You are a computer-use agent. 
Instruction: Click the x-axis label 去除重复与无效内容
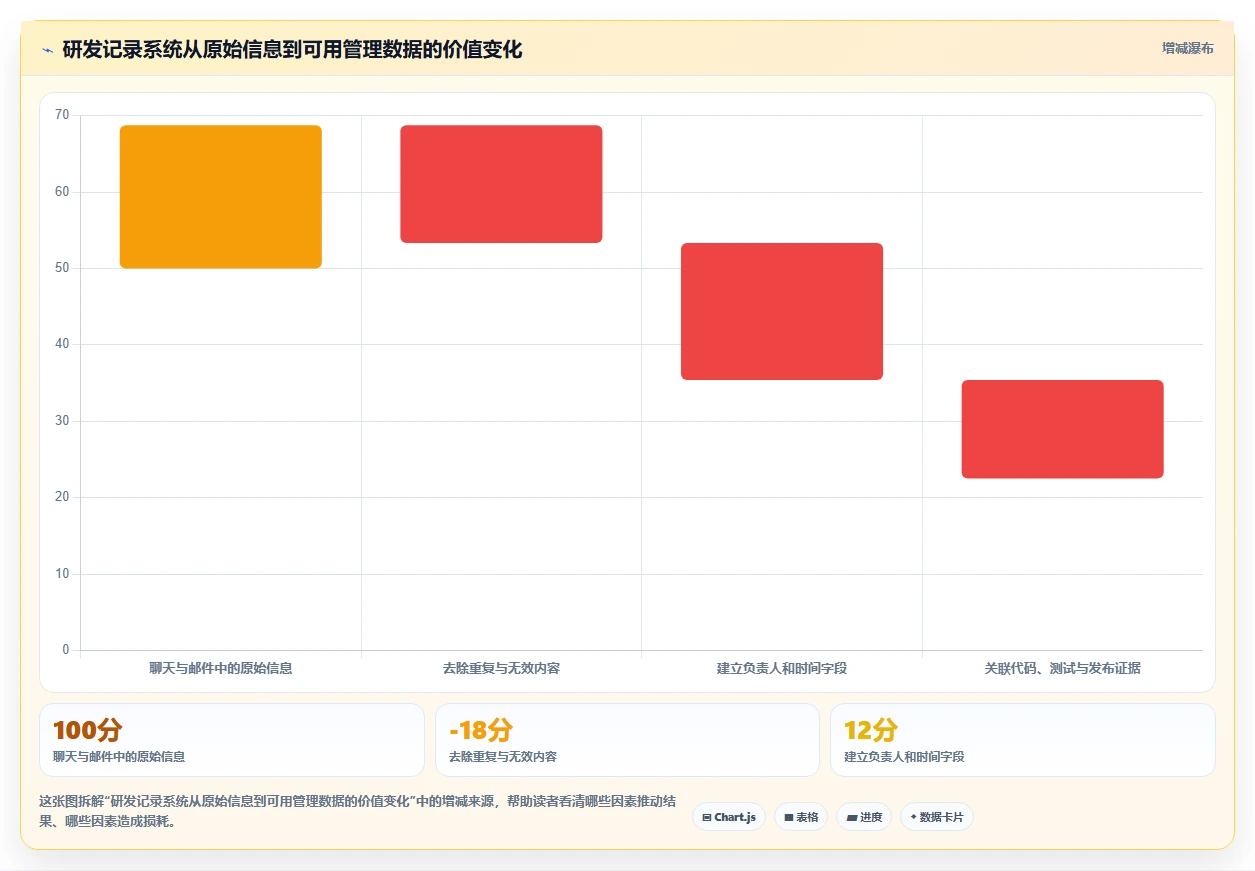(x=501, y=668)
